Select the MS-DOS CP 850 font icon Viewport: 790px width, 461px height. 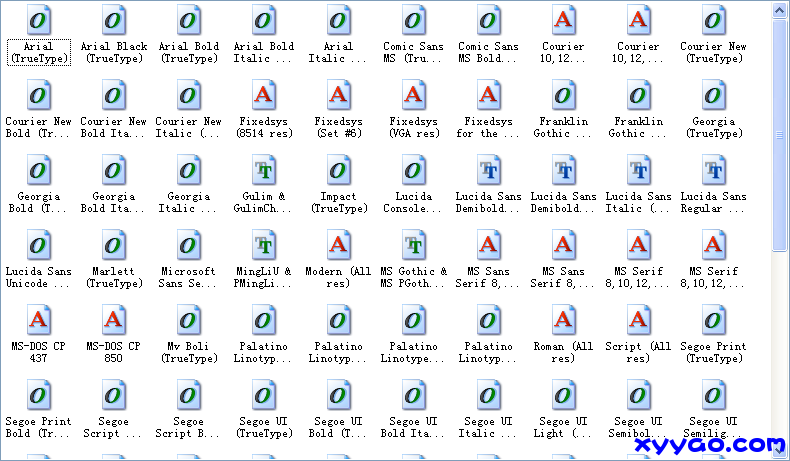[114, 320]
